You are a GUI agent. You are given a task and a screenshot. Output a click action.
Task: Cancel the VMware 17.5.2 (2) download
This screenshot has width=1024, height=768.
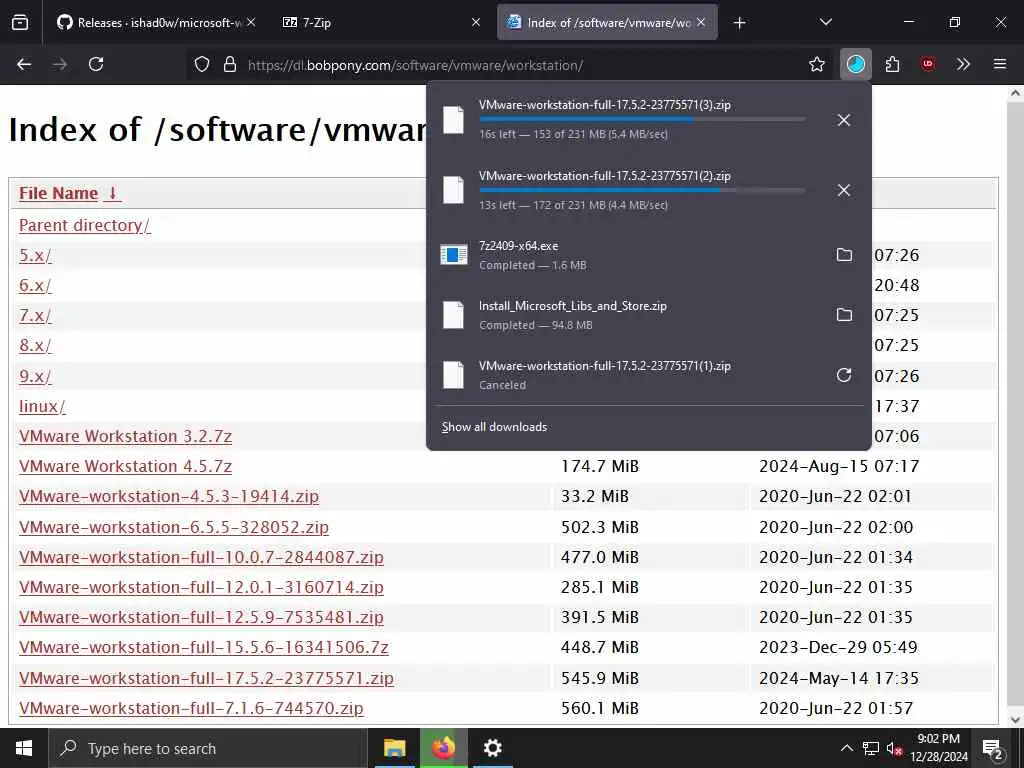(844, 190)
